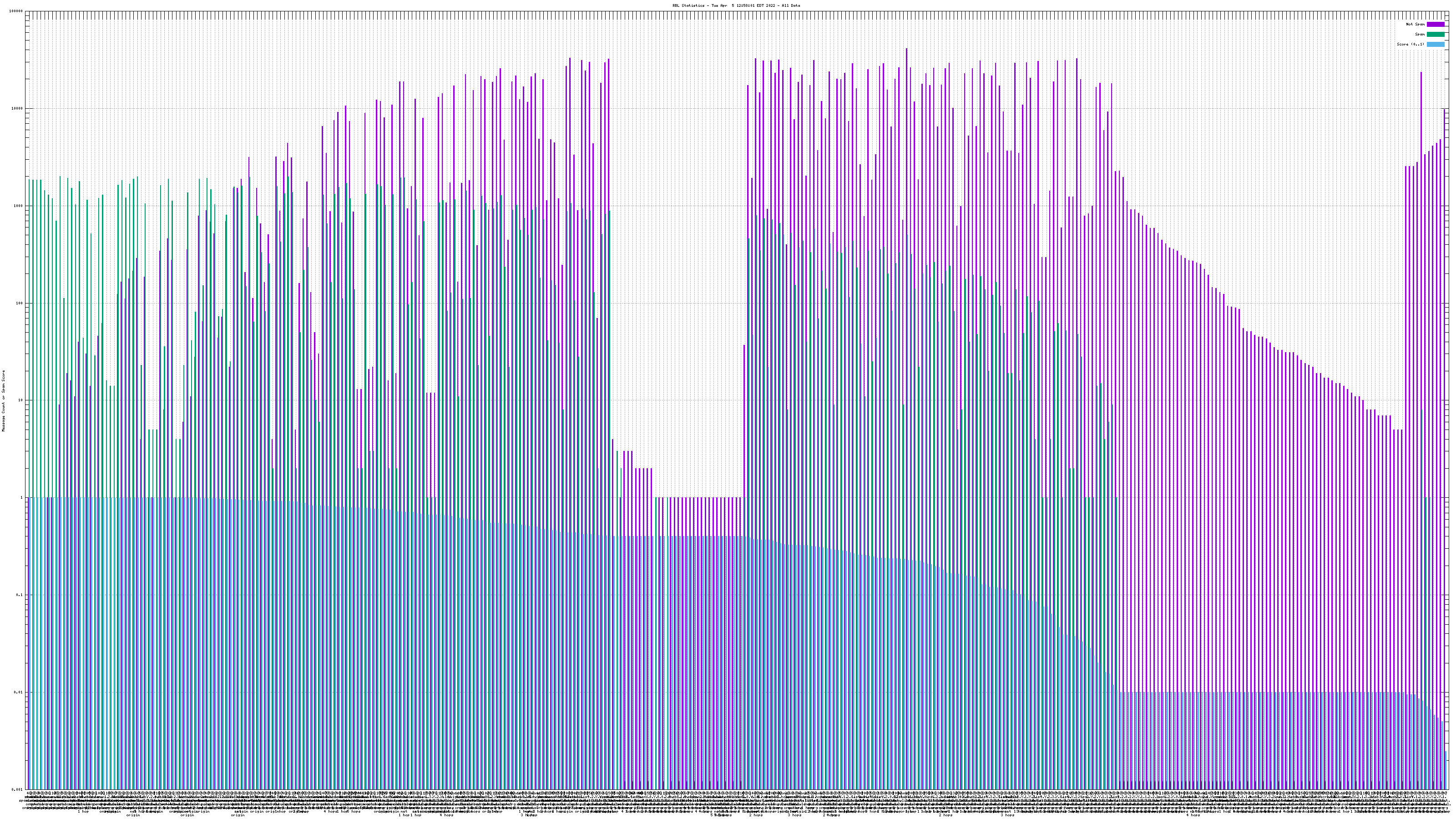This screenshot has width=1456, height=819.
Task: Click the 10000 y-axis tick label
Action: point(17,109)
